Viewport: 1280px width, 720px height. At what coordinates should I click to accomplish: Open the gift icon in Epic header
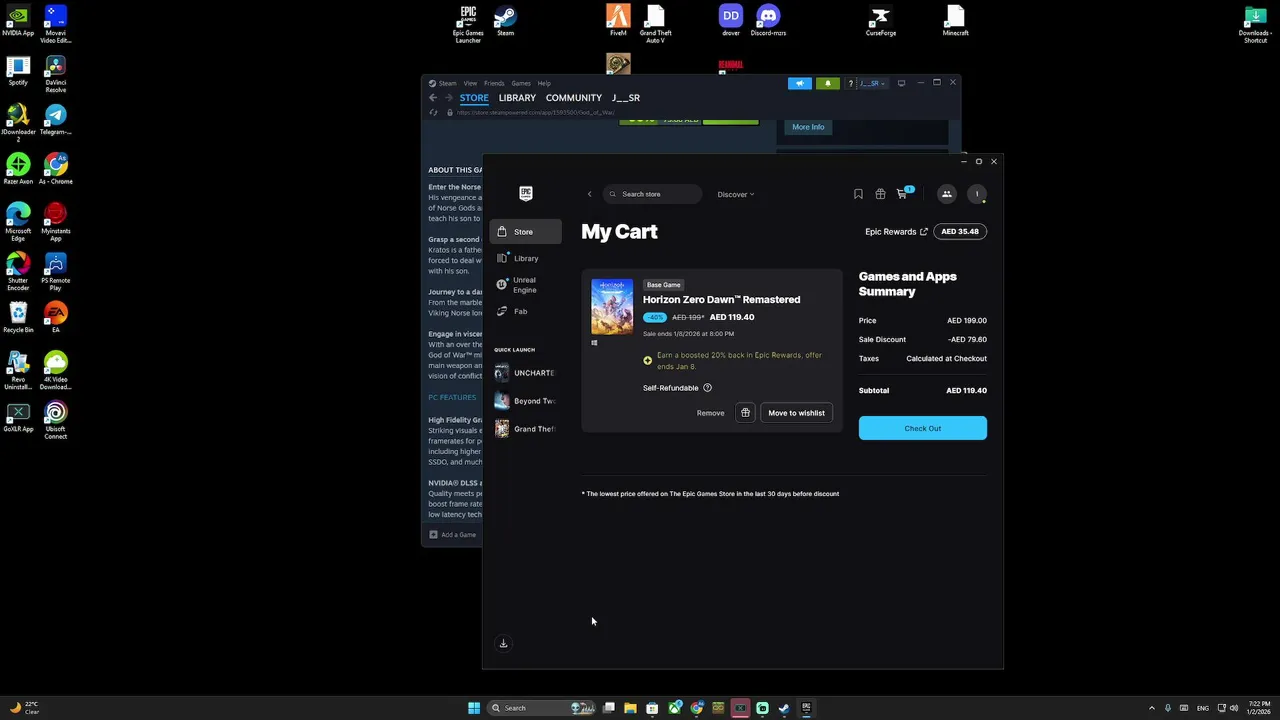(x=880, y=194)
